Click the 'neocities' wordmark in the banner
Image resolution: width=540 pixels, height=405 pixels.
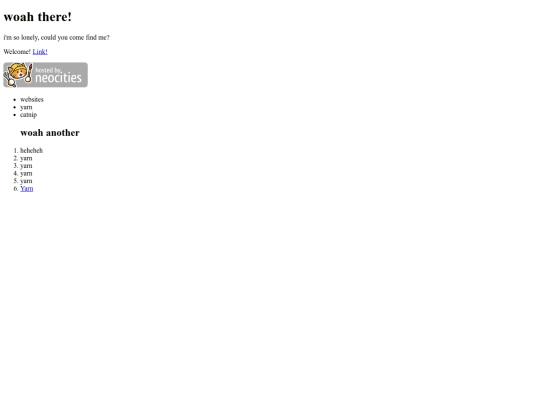point(59,78)
